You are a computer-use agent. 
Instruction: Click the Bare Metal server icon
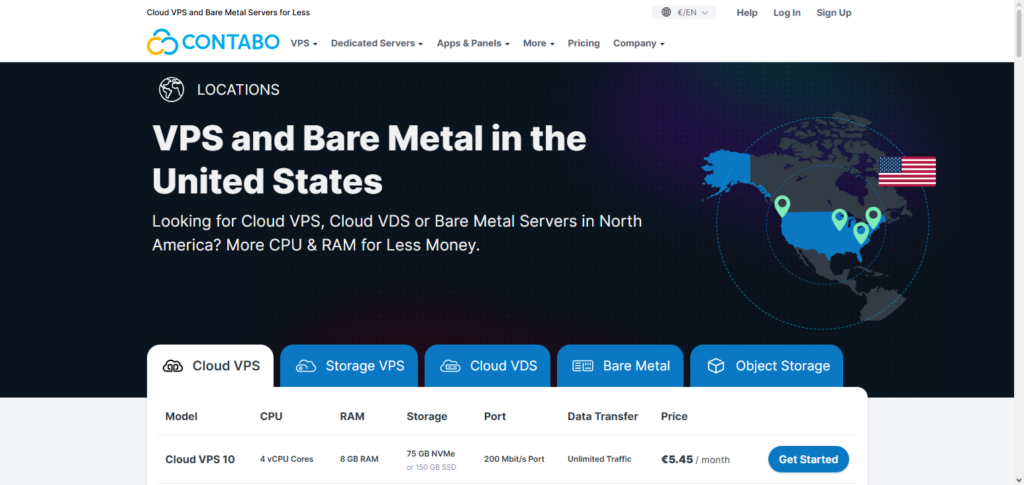pyautogui.click(x=583, y=366)
